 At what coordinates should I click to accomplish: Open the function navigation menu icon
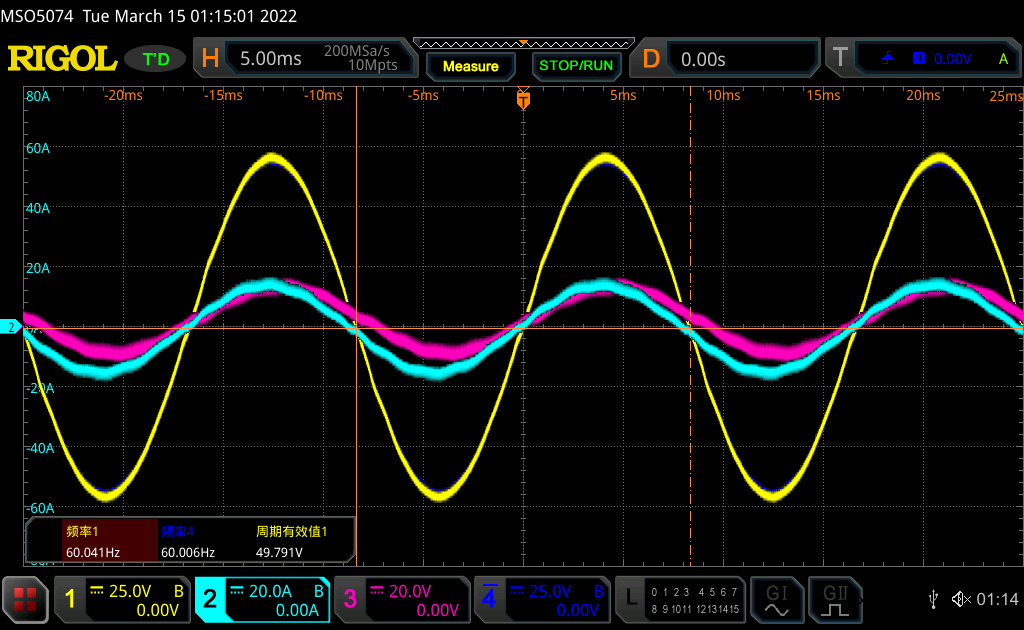click(25, 599)
